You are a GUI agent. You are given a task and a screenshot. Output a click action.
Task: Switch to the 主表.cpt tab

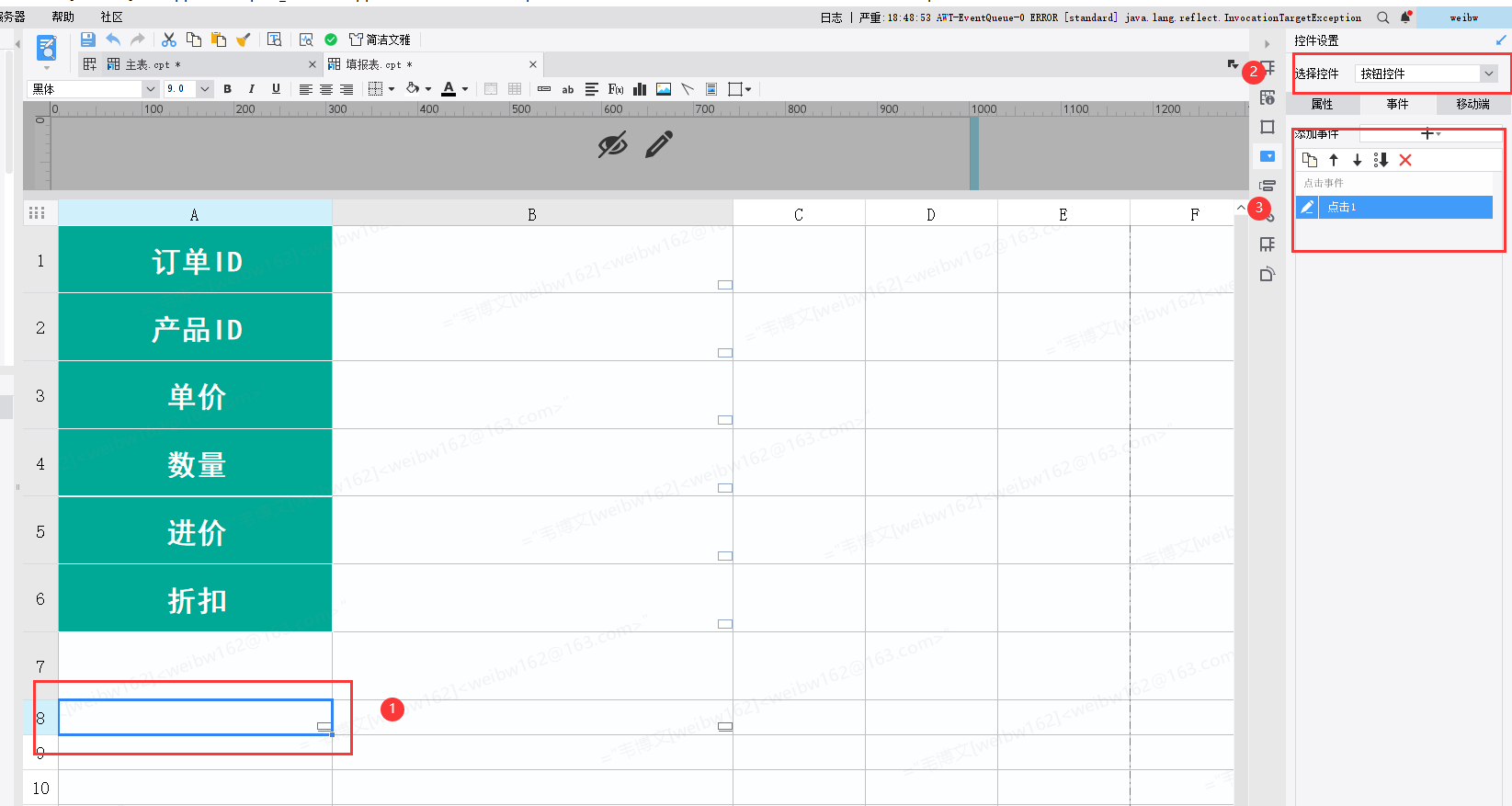tap(153, 64)
